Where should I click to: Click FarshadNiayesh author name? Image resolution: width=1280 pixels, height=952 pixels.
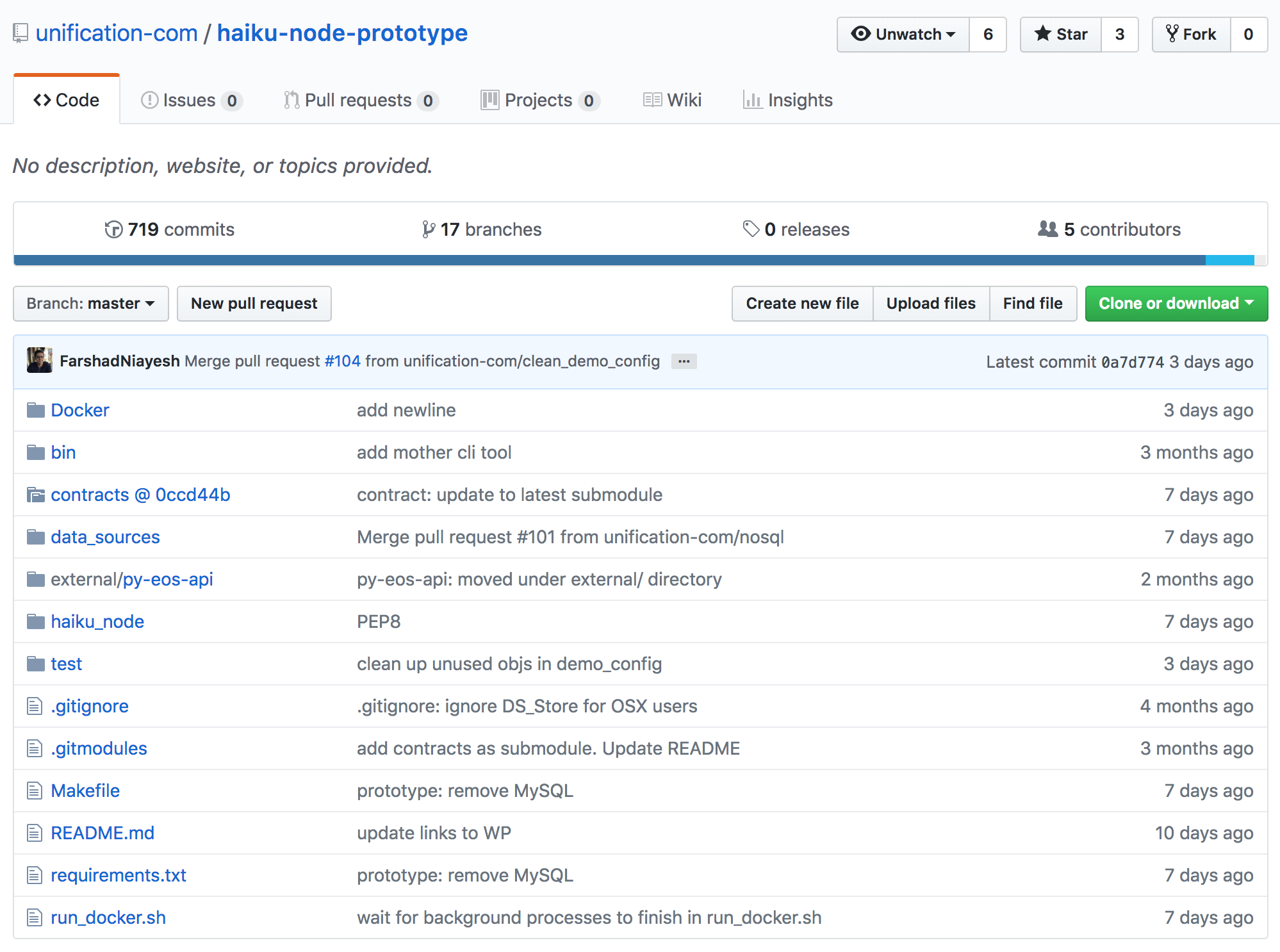point(120,361)
